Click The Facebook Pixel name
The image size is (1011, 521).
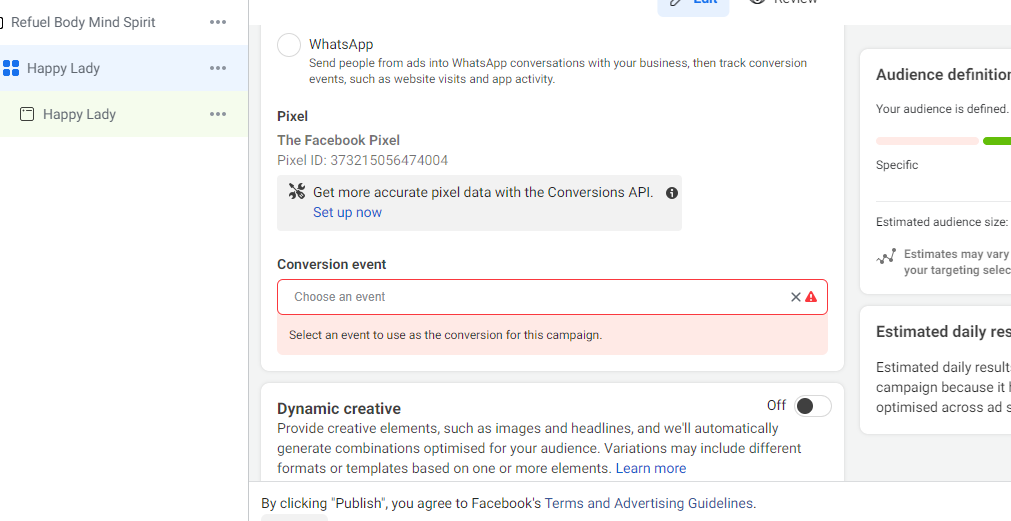point(339,140)
